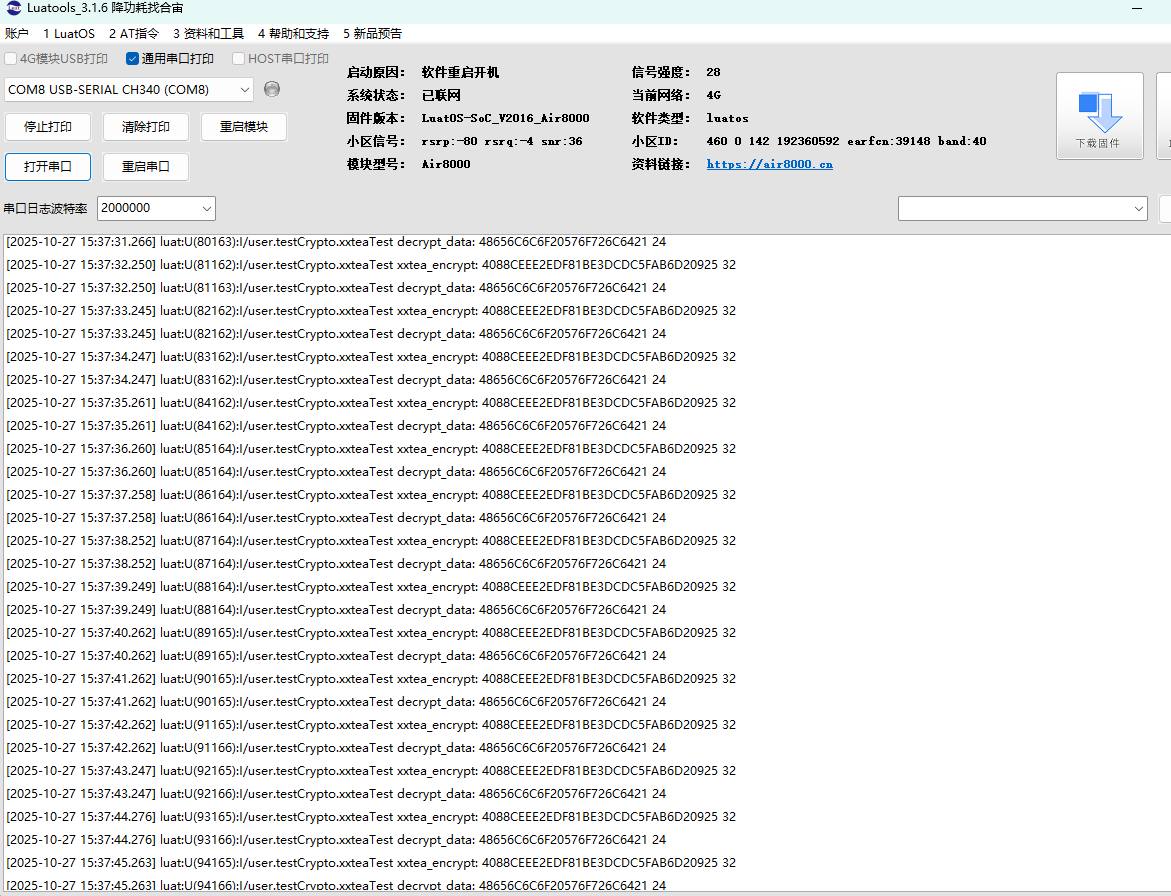This screenshot has width=1171, height=896.
Task: Click the Luatools app logo in title bar
Action: [x=12, y=8]
